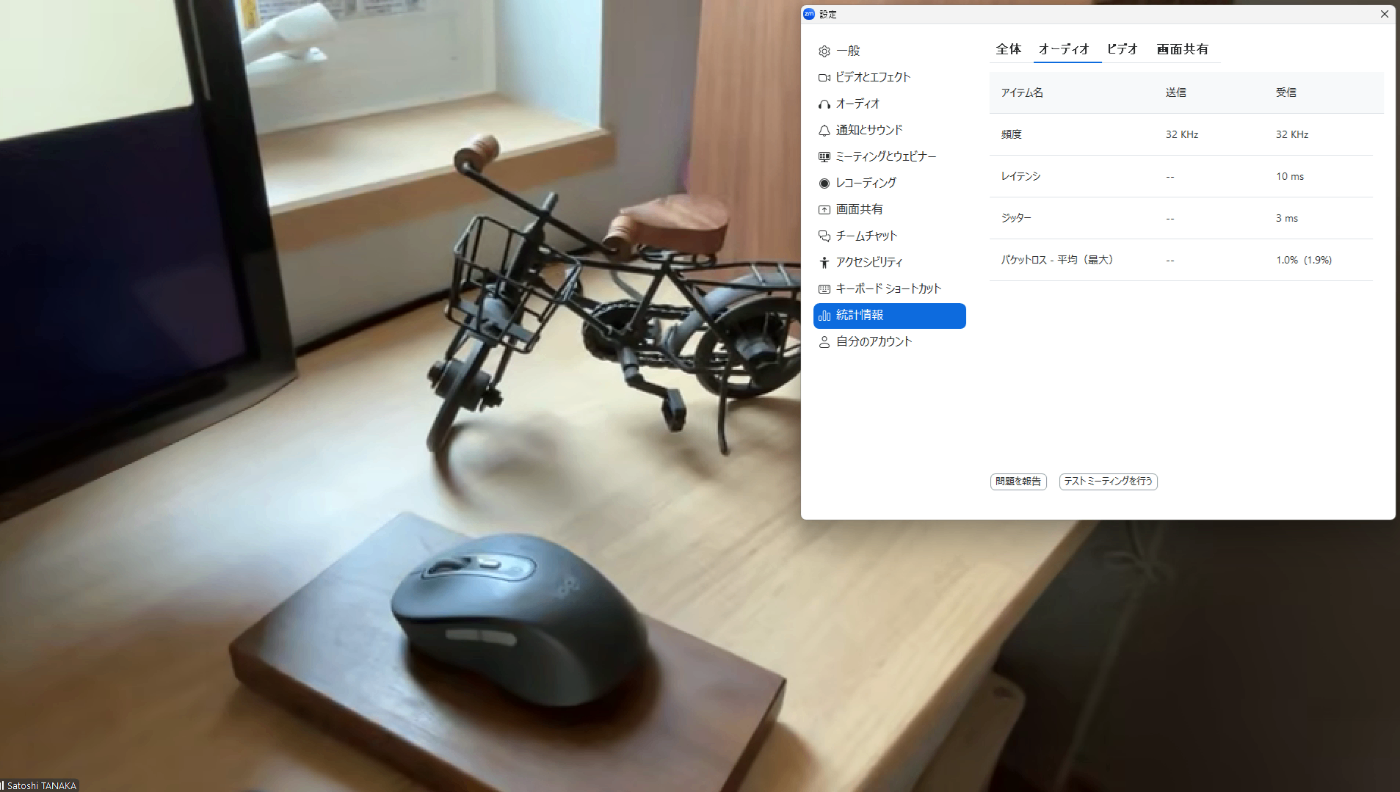Select 通知とサウンド in the sidebar
1400x792 pixels.
click(889, 130)
